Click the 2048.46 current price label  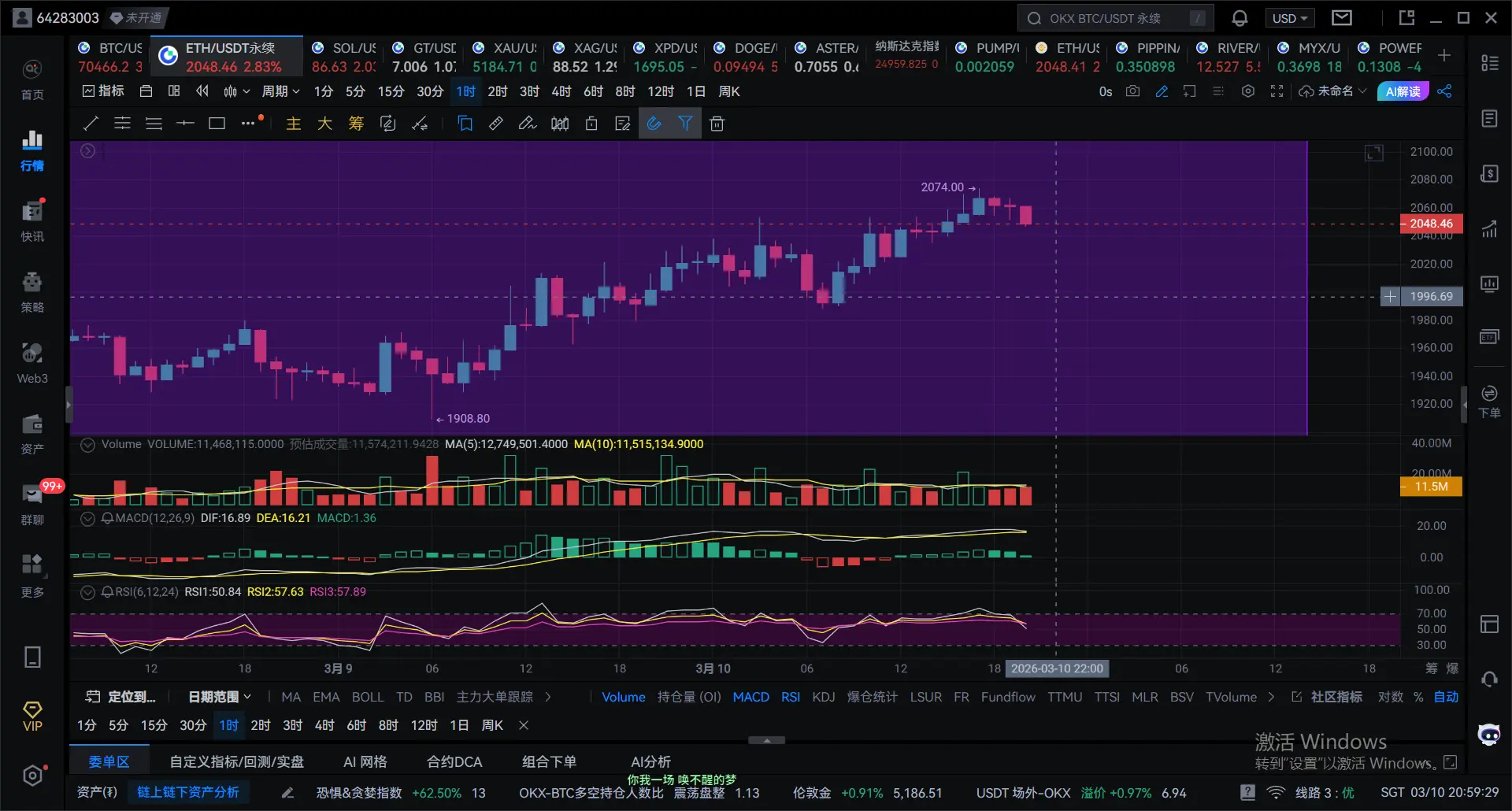1431,224
